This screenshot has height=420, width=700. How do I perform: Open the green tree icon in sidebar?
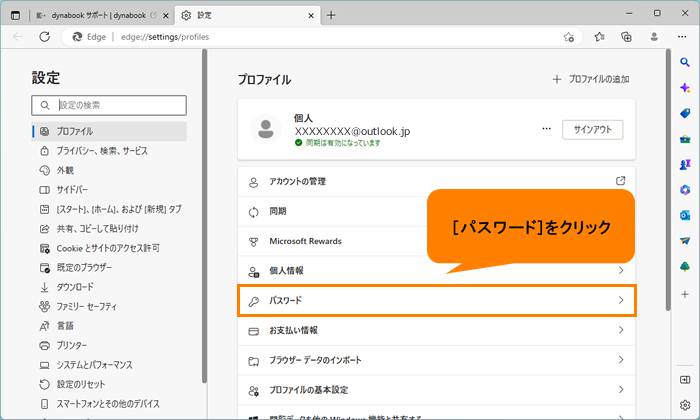685,267
